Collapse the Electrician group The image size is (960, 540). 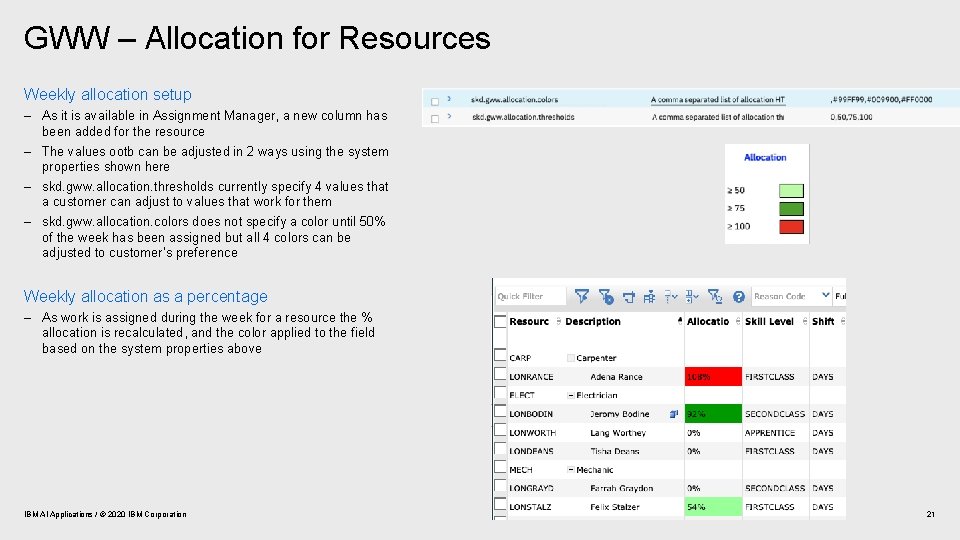click(571, 396)
